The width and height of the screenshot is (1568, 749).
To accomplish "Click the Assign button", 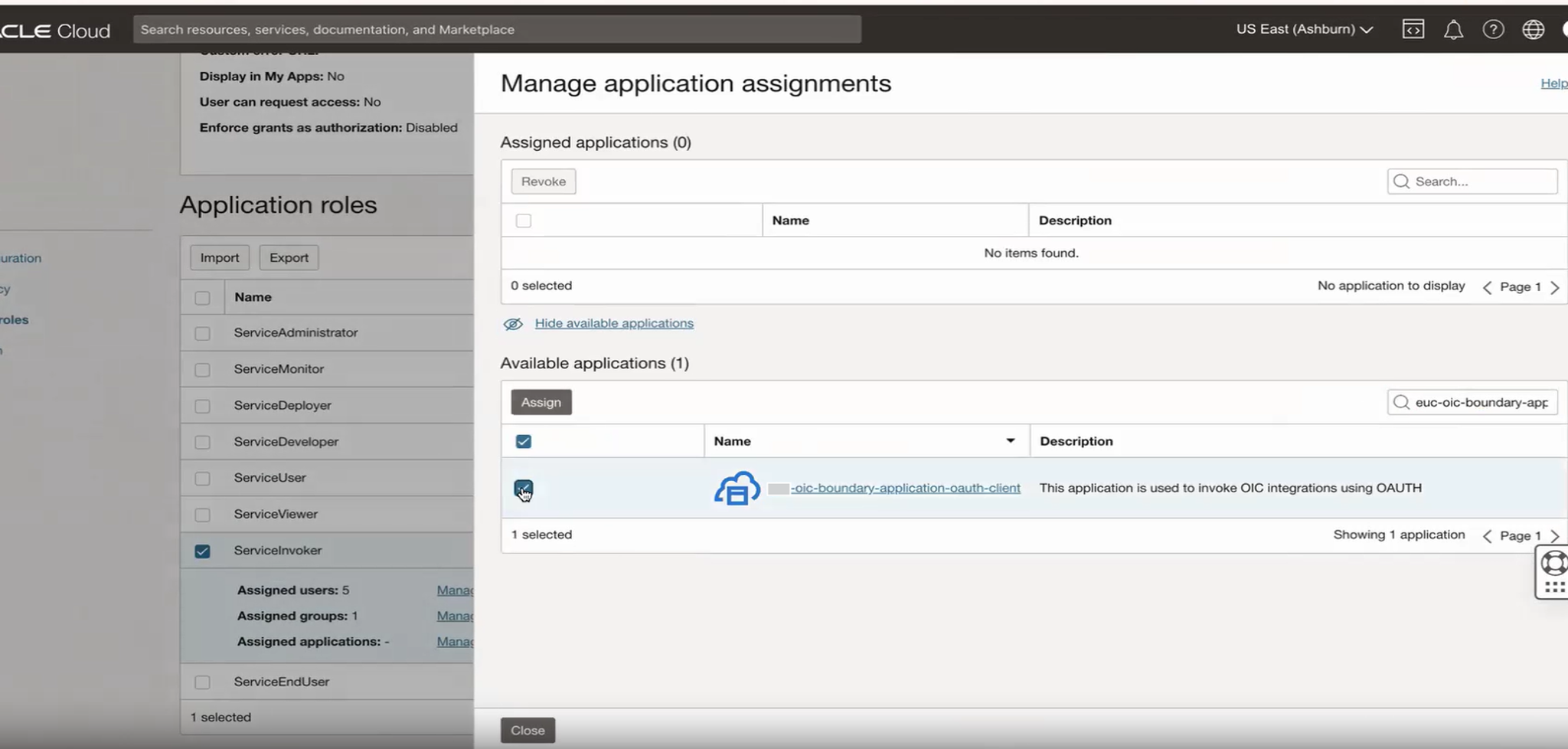I will pos(541,401).
